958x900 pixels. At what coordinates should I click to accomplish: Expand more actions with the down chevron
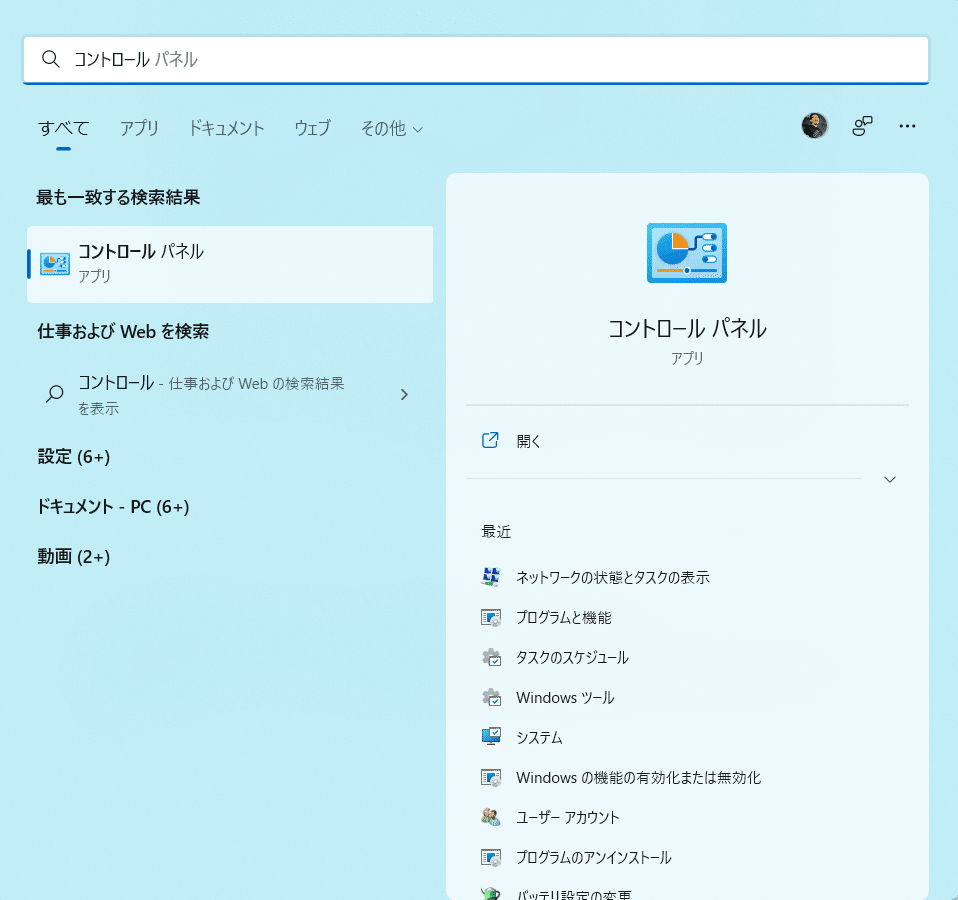click(890, 480)
